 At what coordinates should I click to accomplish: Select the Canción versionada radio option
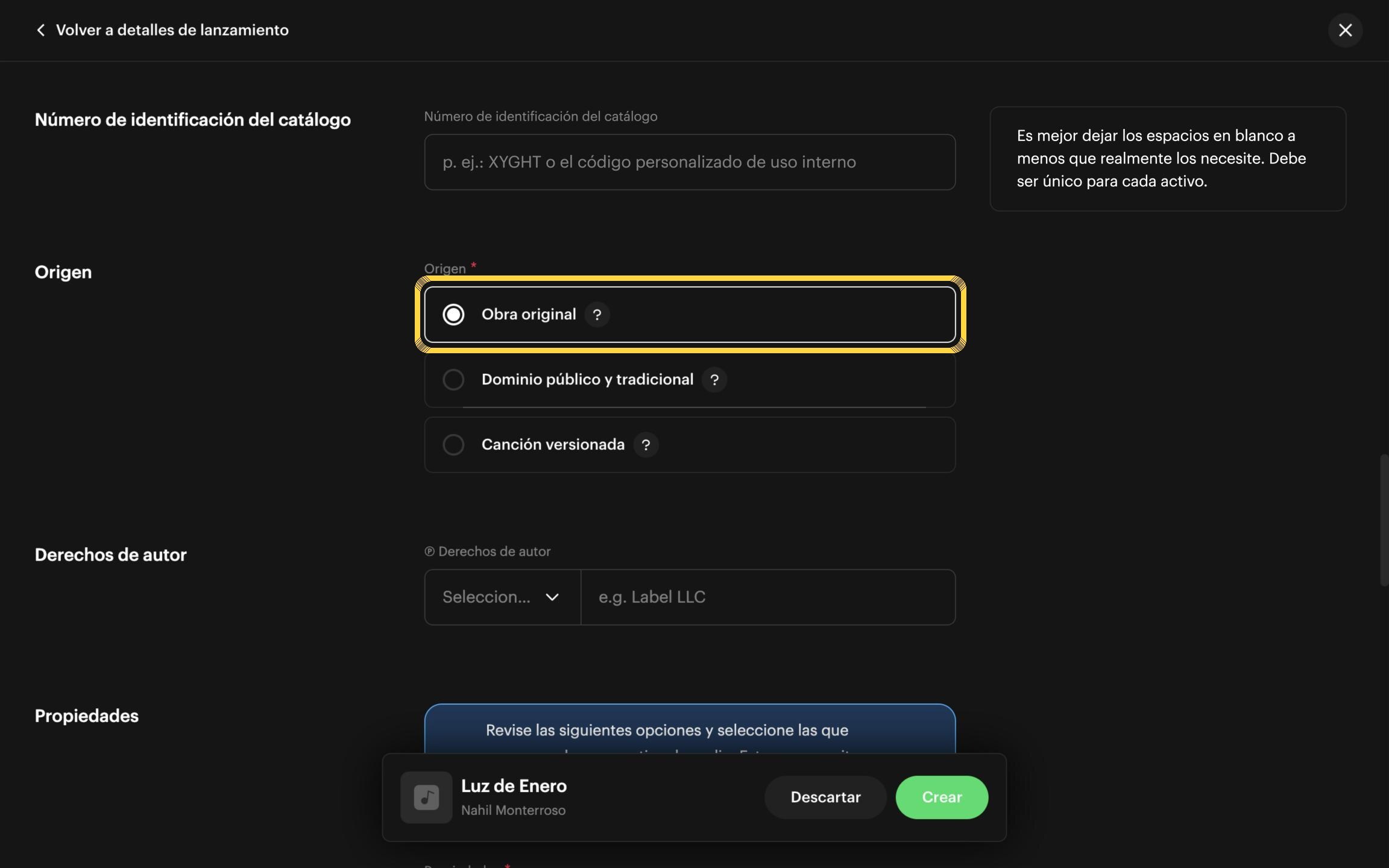[453, 445]
